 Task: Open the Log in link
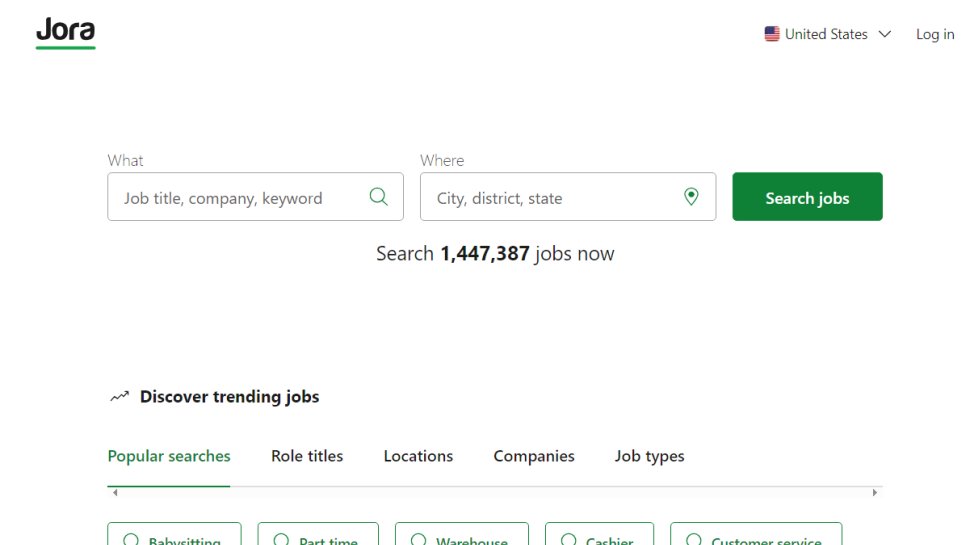click(935, 34)
